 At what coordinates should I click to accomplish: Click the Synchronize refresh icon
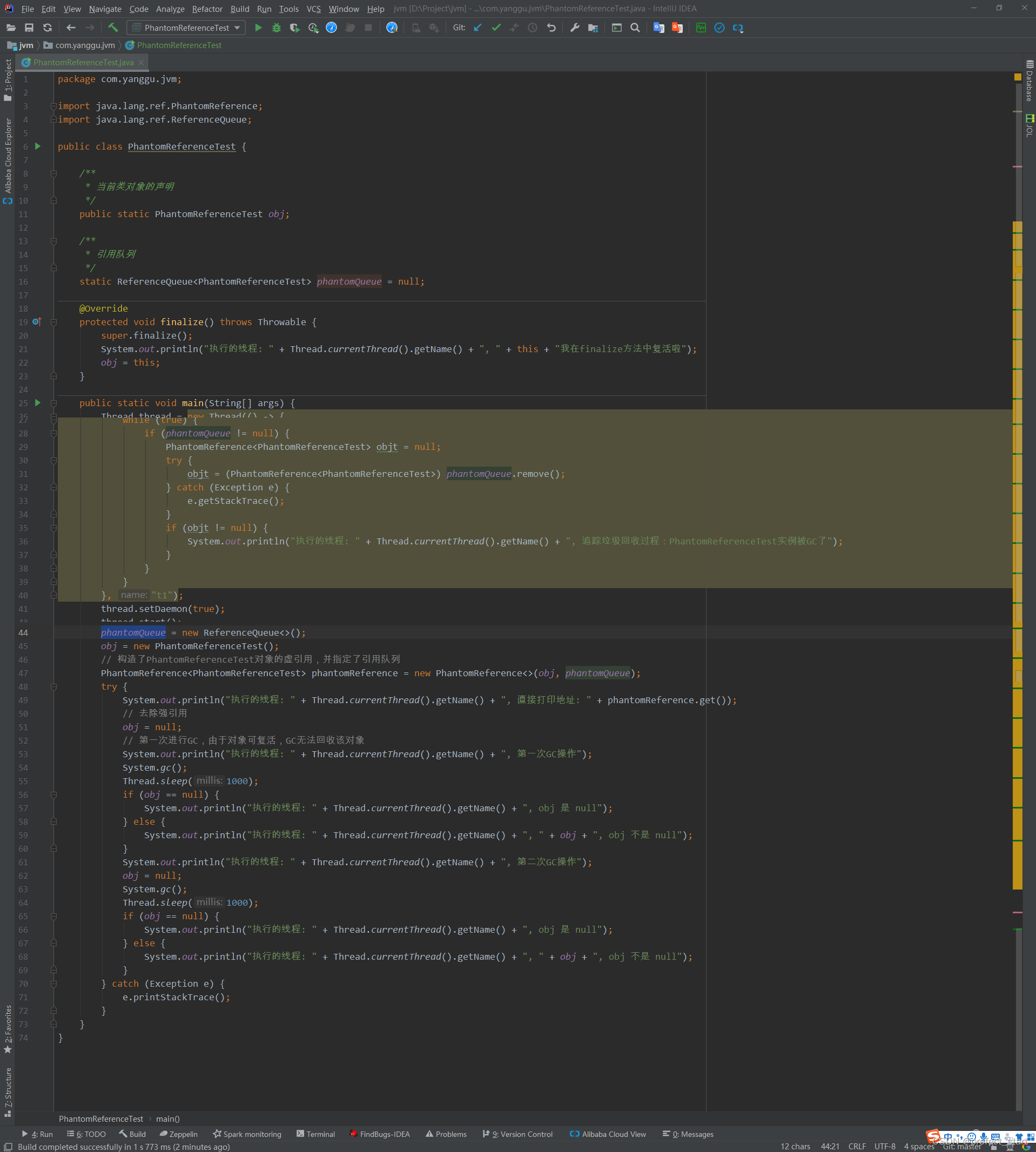[x=47, y=28]
